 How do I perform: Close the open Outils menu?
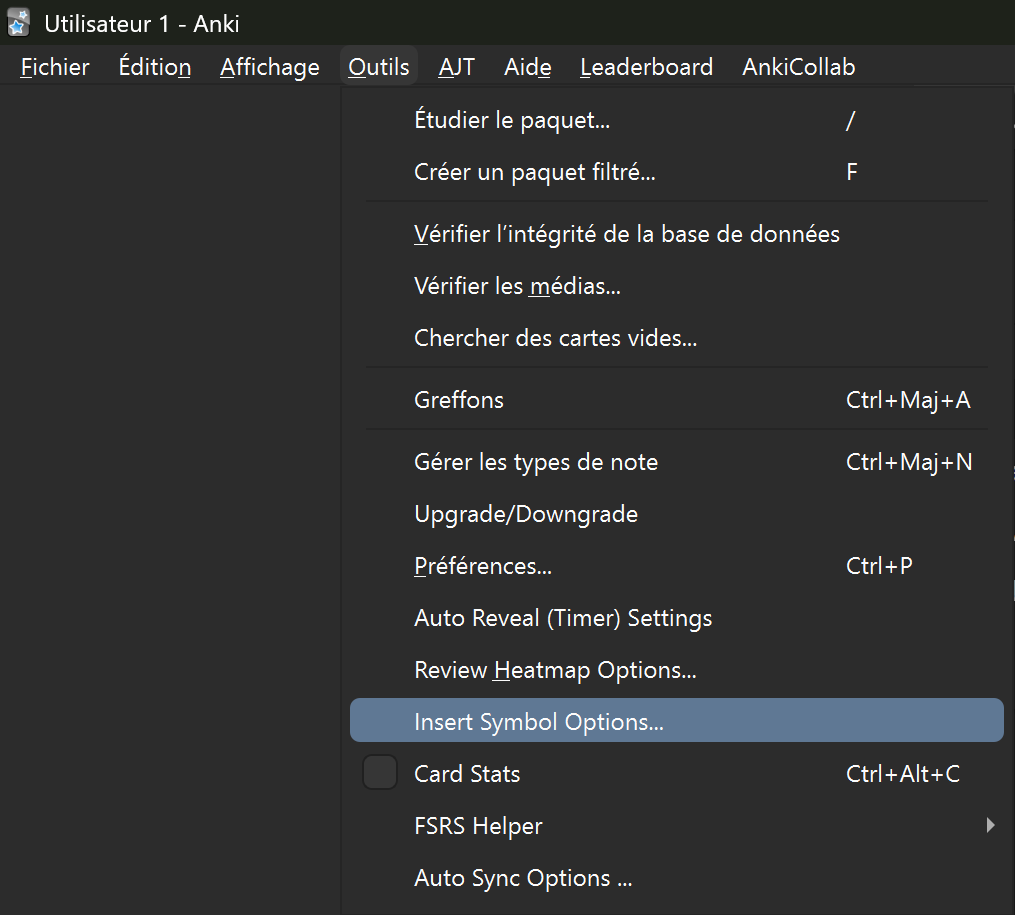click(379, 67)
